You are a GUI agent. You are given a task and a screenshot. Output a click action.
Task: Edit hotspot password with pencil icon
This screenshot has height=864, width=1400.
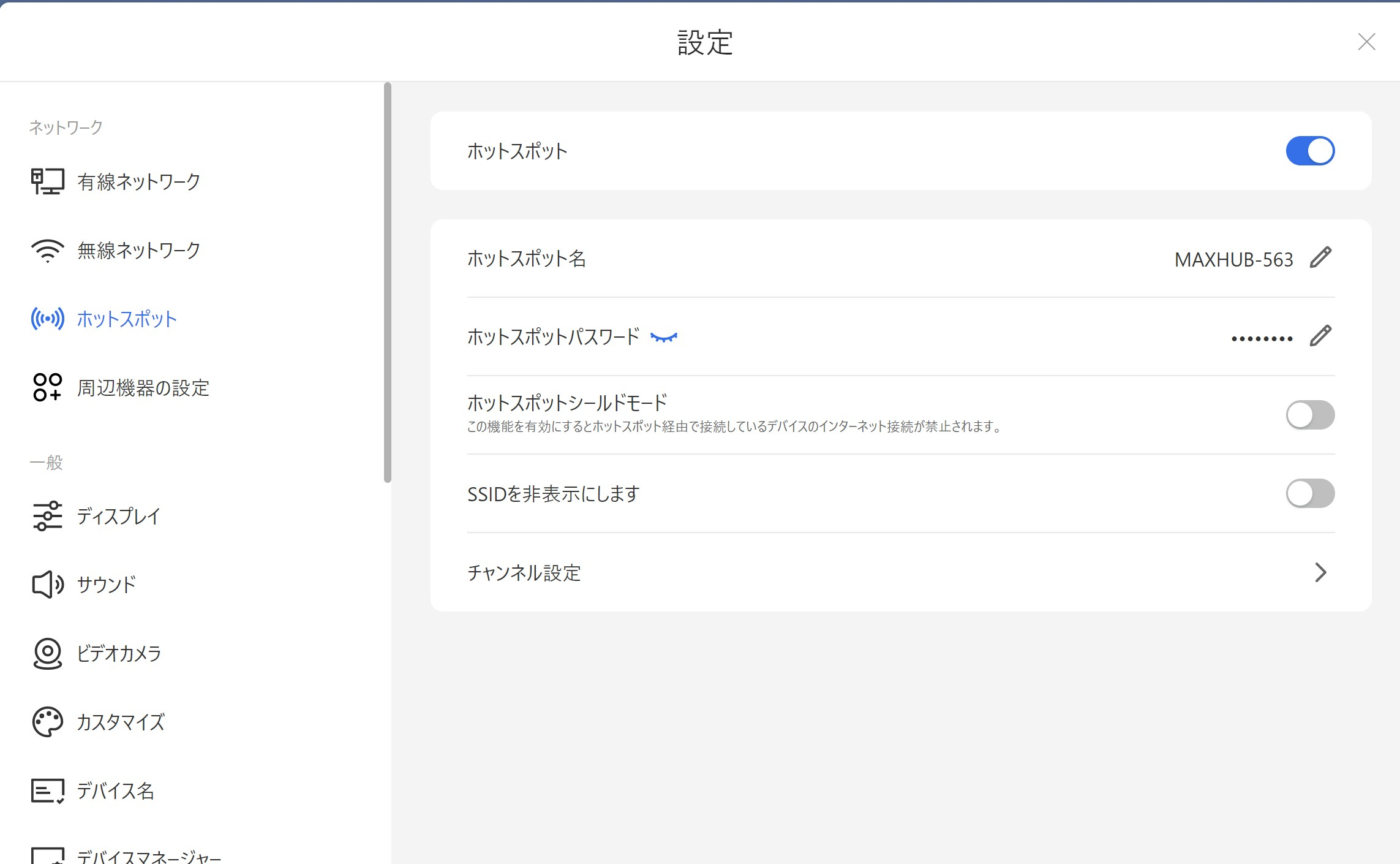click(1320, 336)
